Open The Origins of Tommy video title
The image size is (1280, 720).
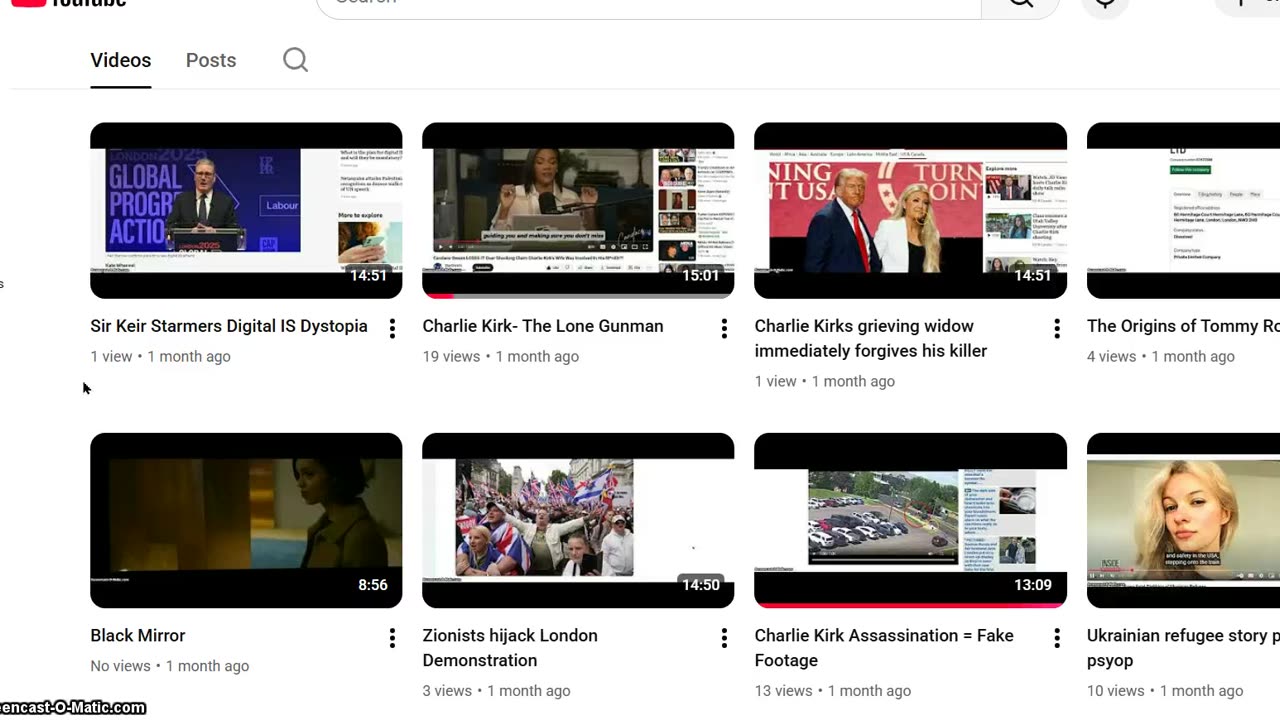[1183, 326]
